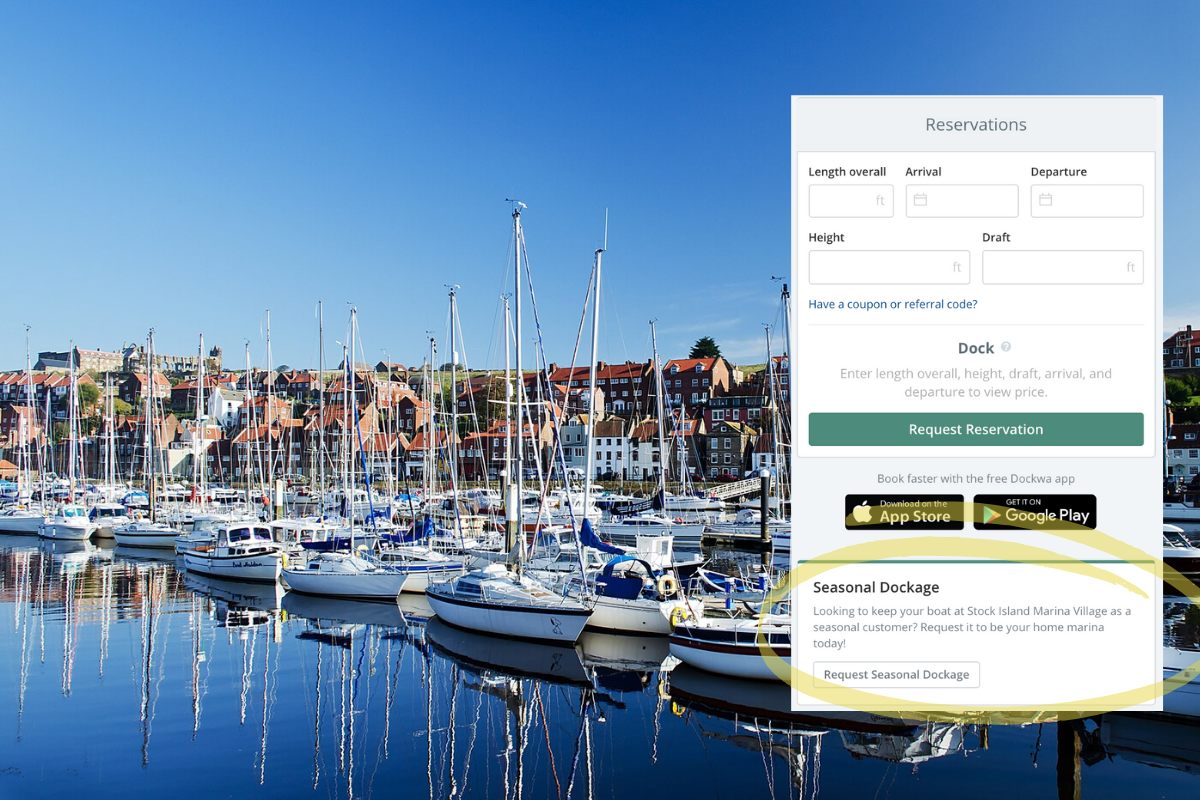
Task: Click the Dock help question mark icon
Action: click(x=1006, y=347)
